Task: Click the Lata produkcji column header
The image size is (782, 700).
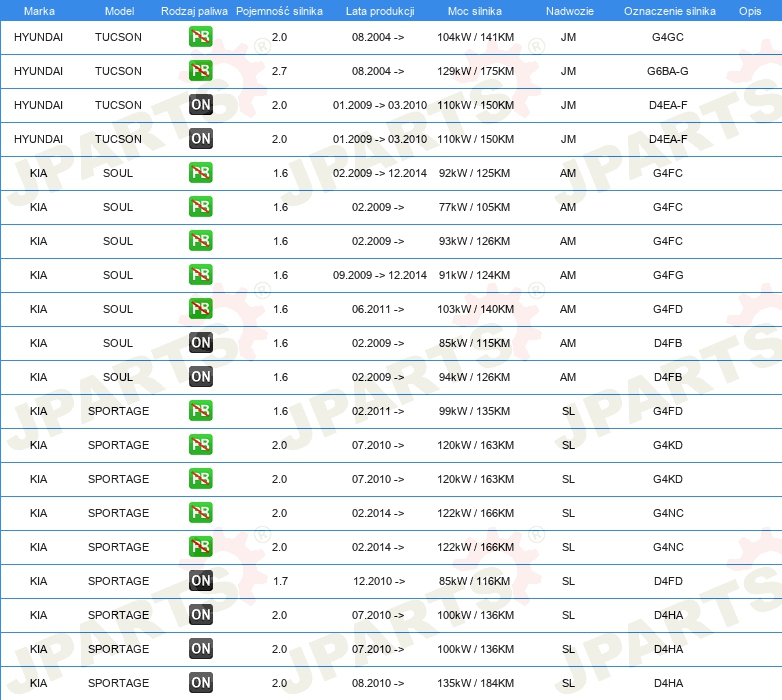Action: 380,11
